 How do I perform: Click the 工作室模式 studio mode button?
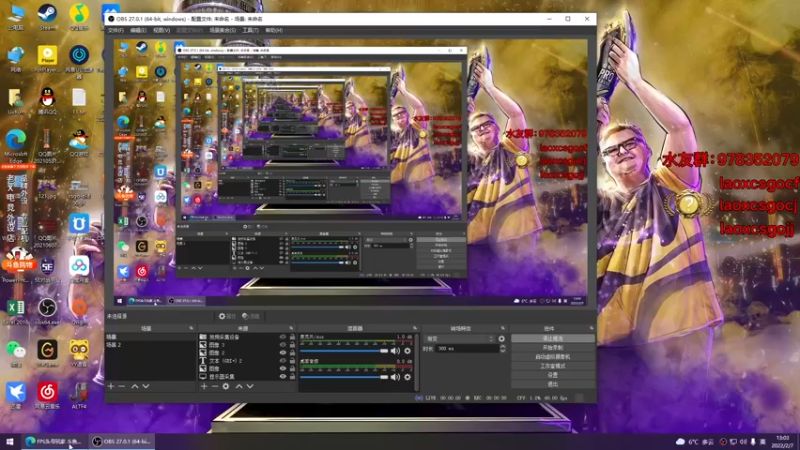(x=553, y=366)
